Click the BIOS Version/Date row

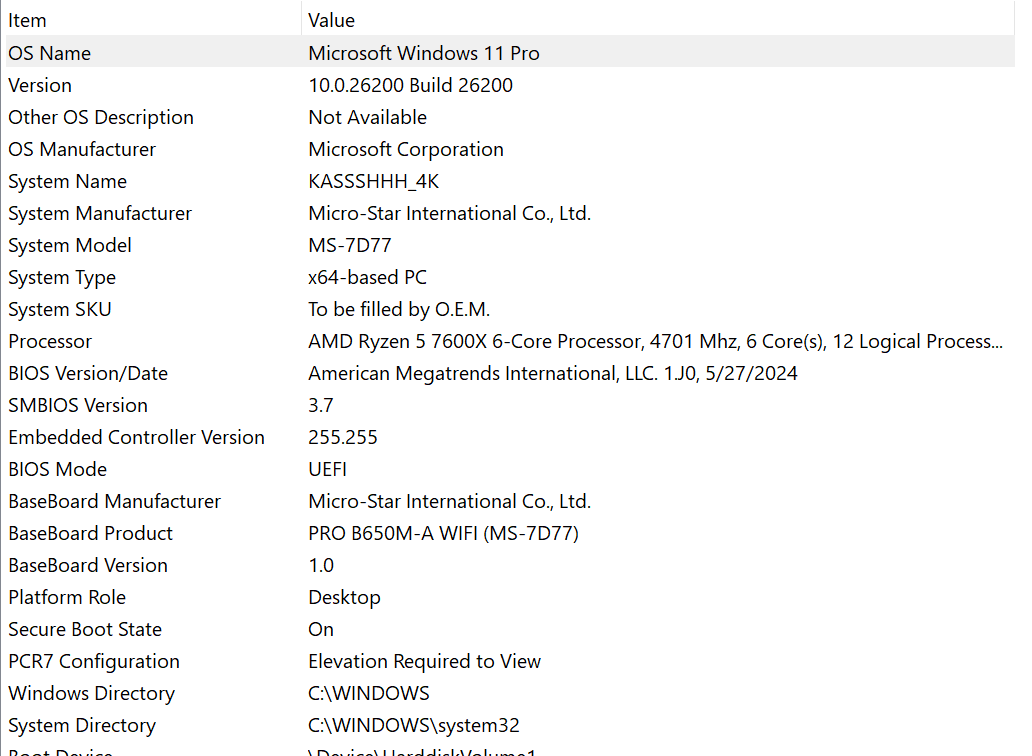pyautogui.click(x=88, y=373)
